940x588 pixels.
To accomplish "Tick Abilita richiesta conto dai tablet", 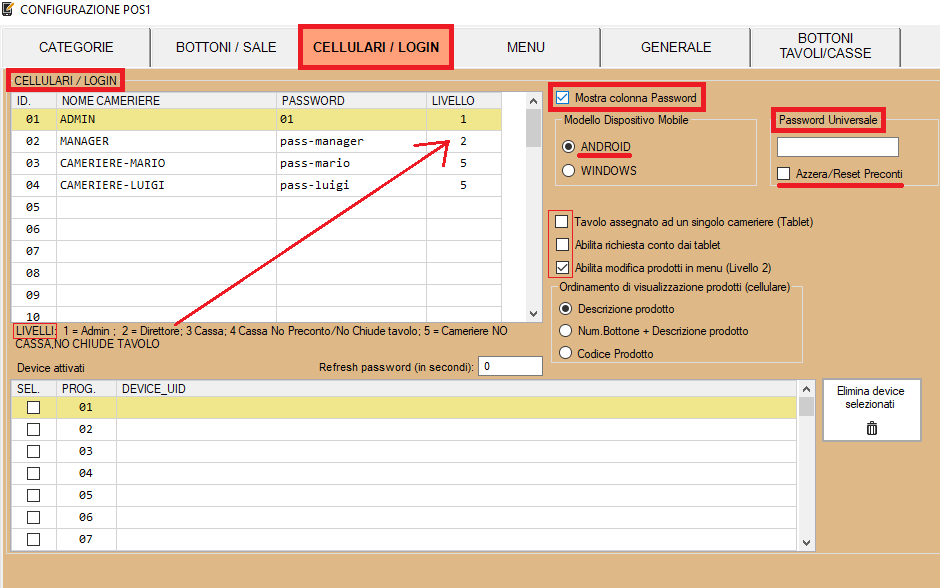I will coord(562,245).
